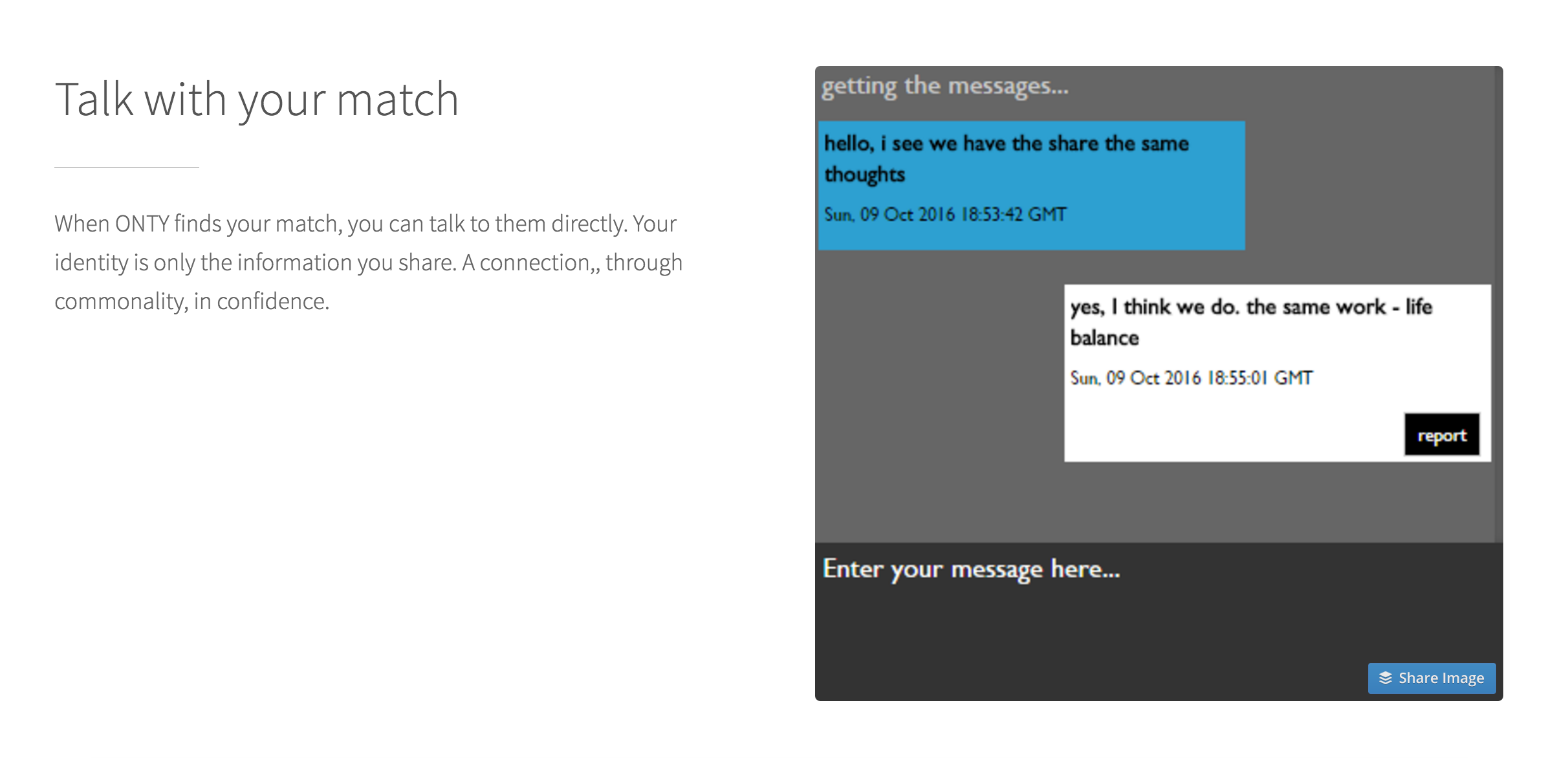Click the word 'thoughts' in the blue bubble
The image size is (1568, 758).
pos(864,175)
